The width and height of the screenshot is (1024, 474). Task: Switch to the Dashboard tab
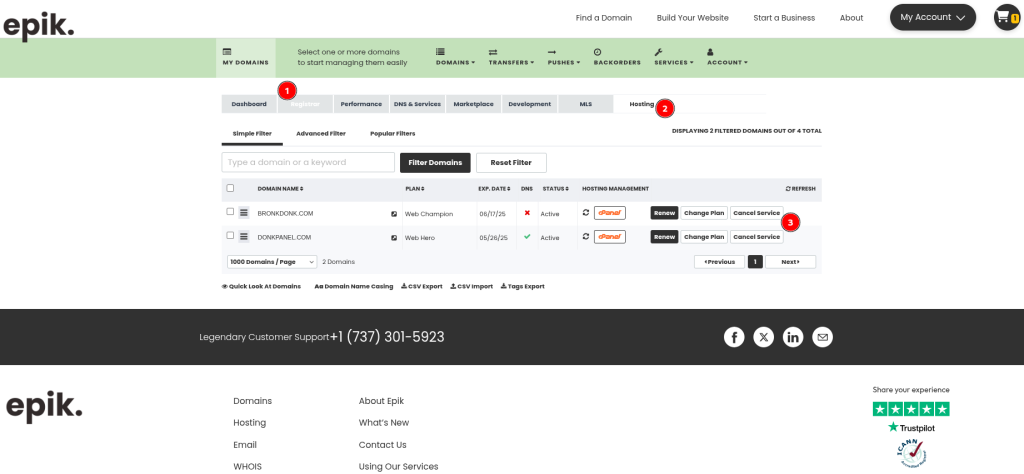pyautogui.click(x=249, y=104)
